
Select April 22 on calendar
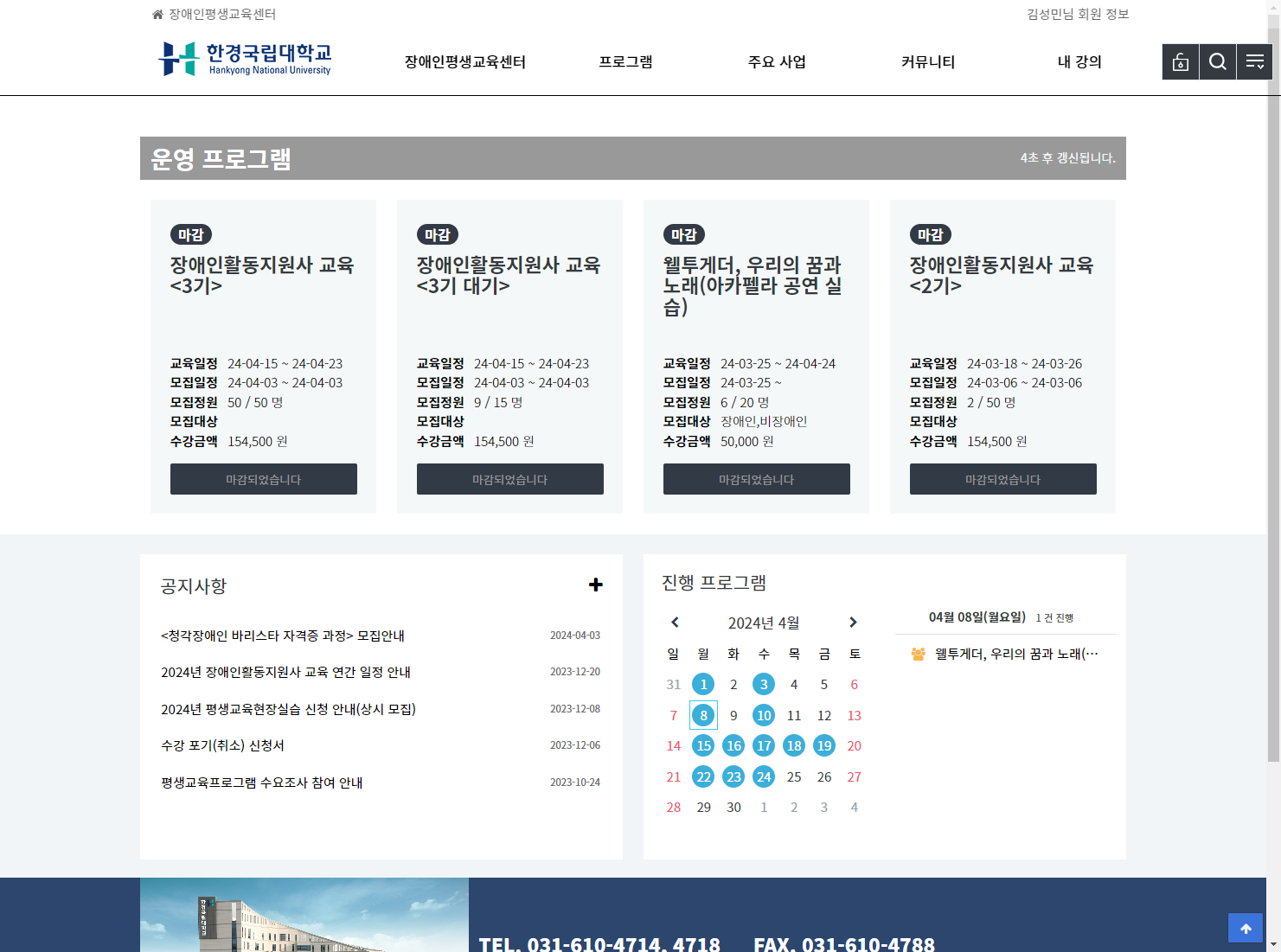click(x=703, y=776)
